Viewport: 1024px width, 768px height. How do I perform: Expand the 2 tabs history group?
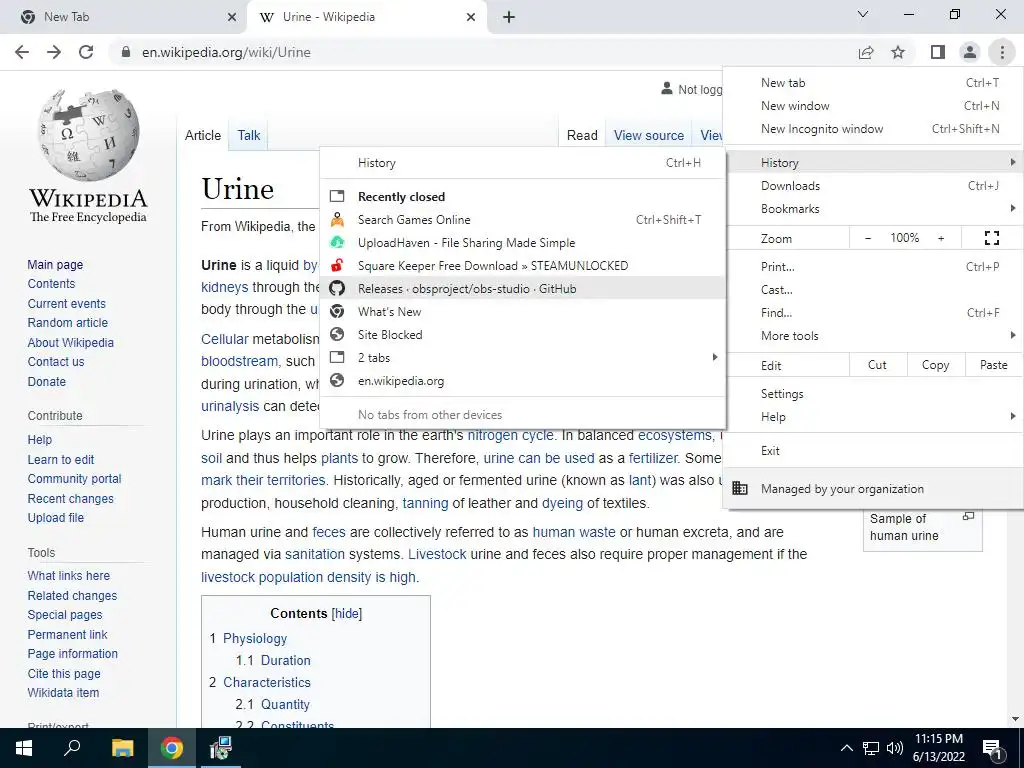point(522,358)
